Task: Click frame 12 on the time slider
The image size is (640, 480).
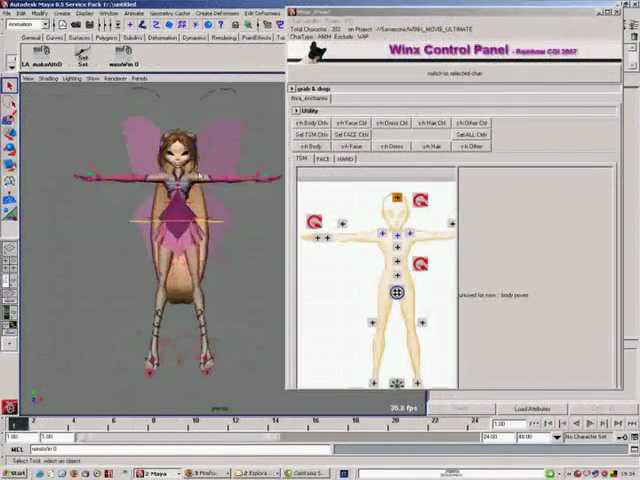Action: pyautogui.click(x=236, y=423)
